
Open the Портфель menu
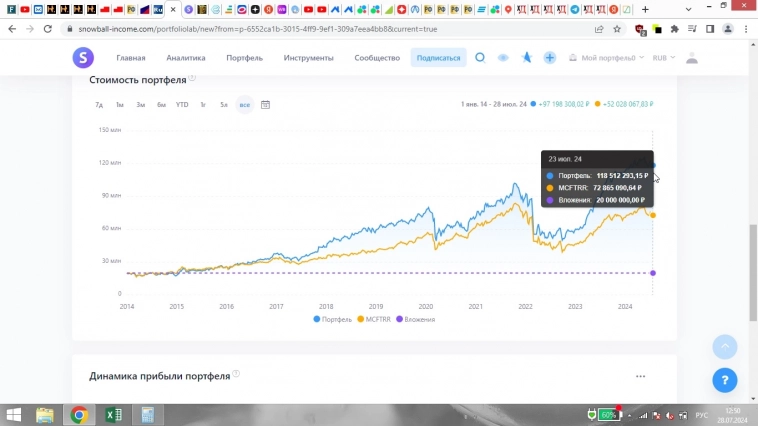click(x=245, y=58)
